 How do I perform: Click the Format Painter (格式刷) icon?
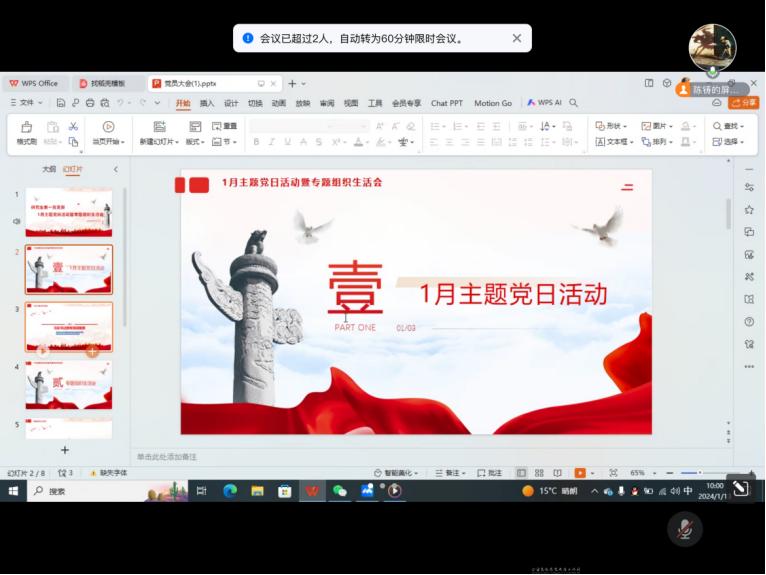click(26, 132)
